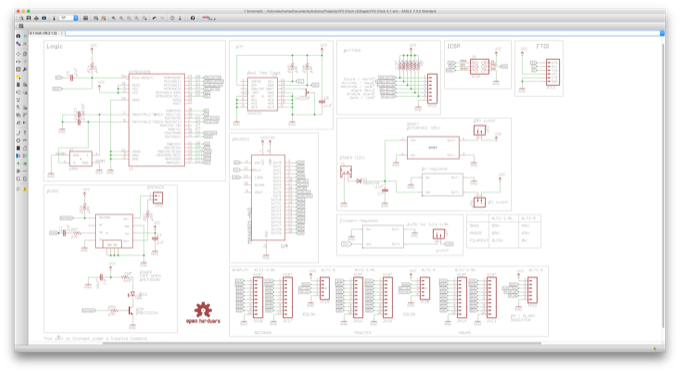This screenshot has width=680, height=373.
Task: Open a file with the Open toolbar icon
Action: pos(22,18)
